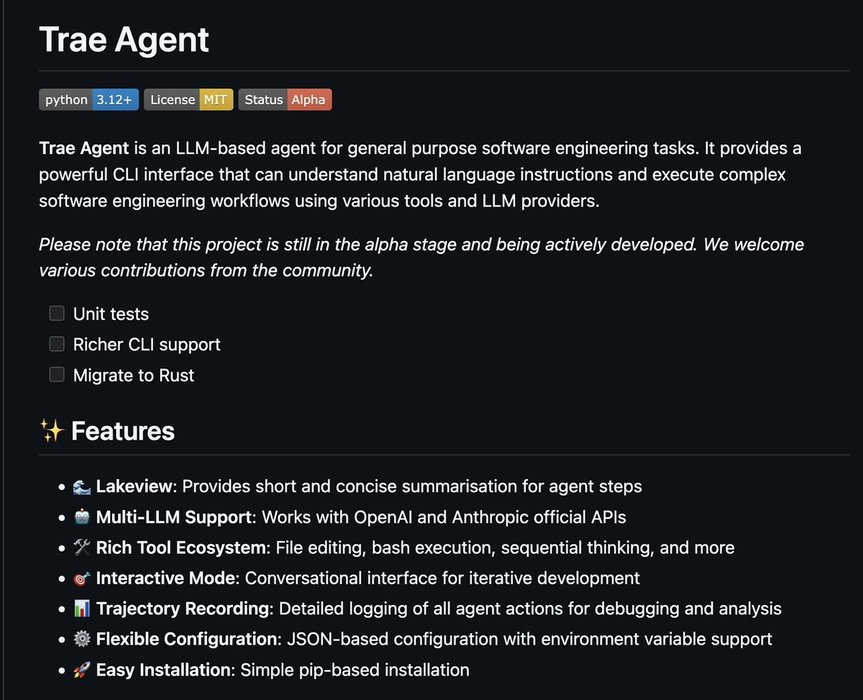Click the wave emoji beside Lakeview
This screenshot has width=863, height=700.
click(x=82, y=487)
